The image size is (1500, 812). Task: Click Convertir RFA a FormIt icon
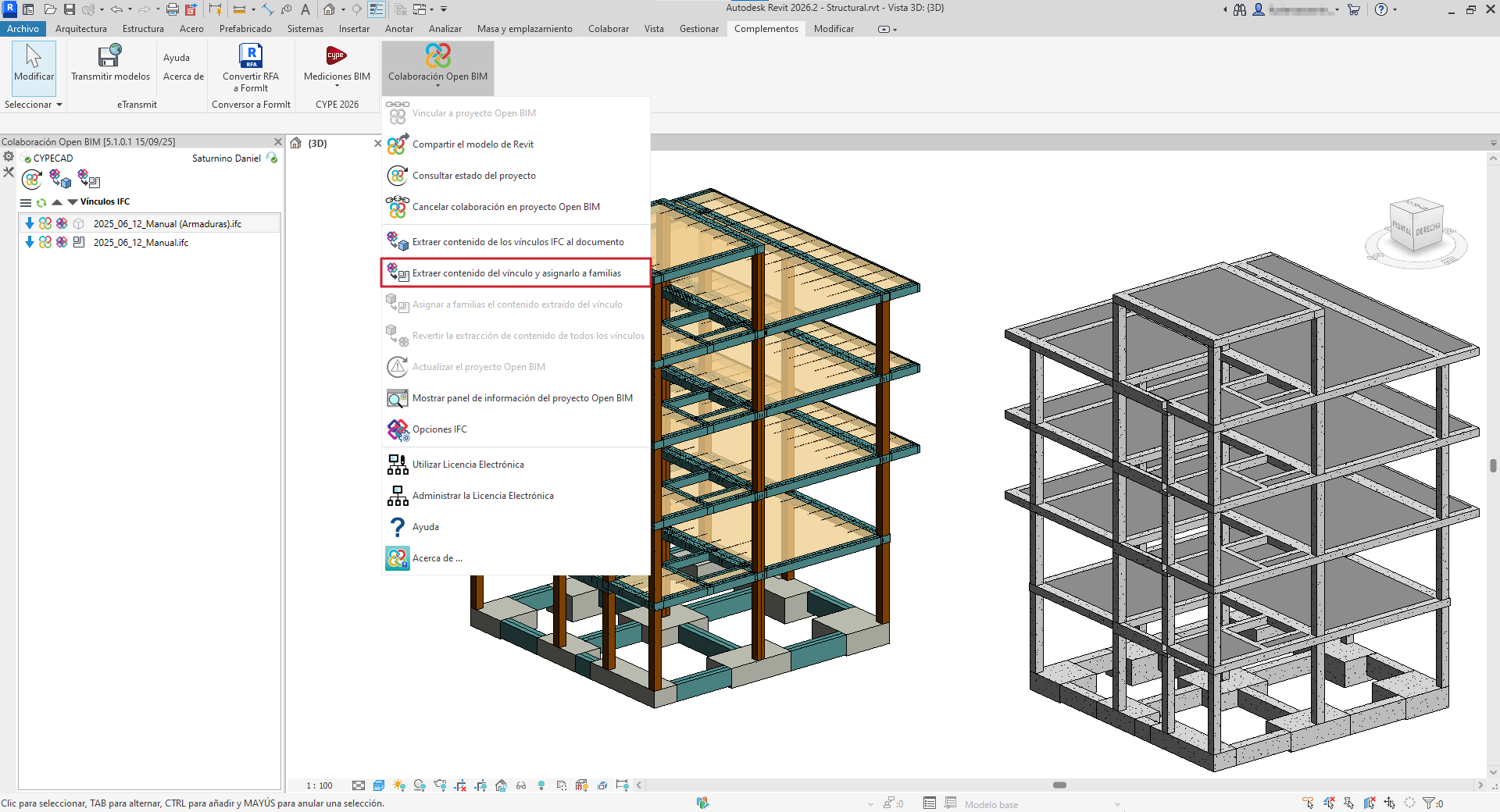point(250,56)
